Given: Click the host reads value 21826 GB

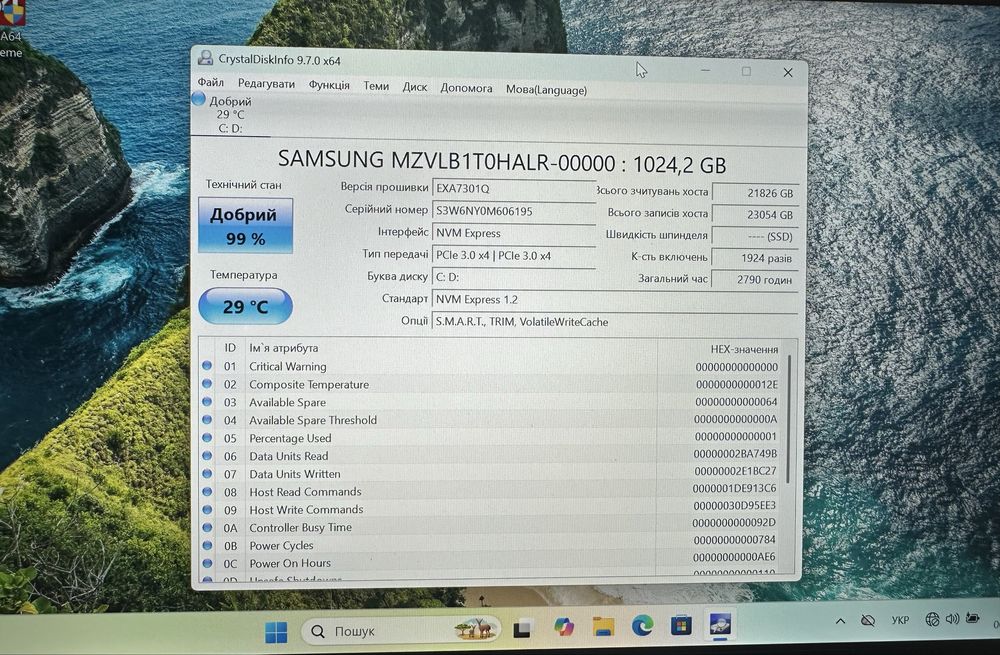Looking at the screenshot, I should pyautogui.click(x=754, y=193).
